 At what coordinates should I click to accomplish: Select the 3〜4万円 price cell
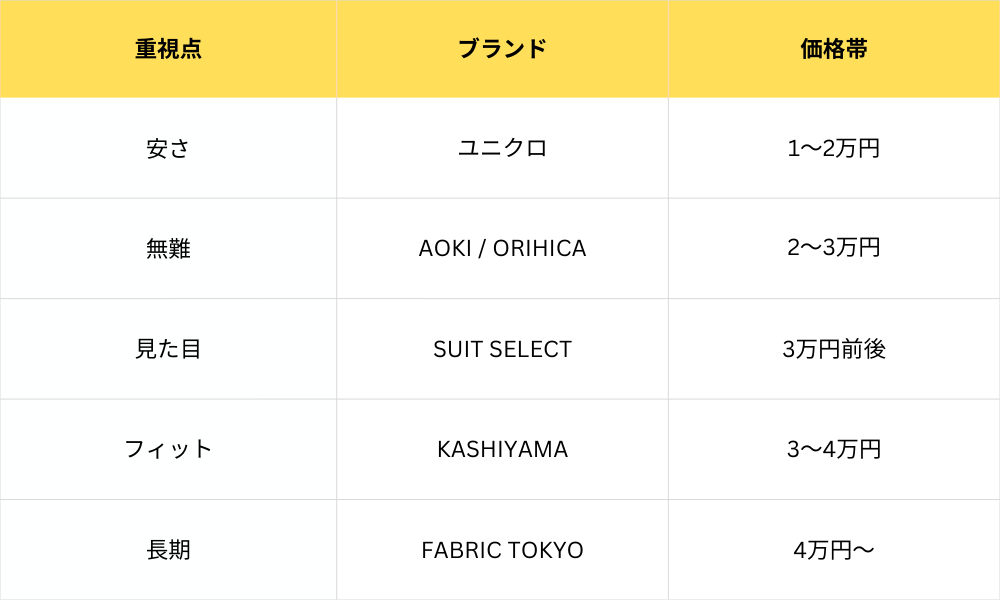click(834, 449)
